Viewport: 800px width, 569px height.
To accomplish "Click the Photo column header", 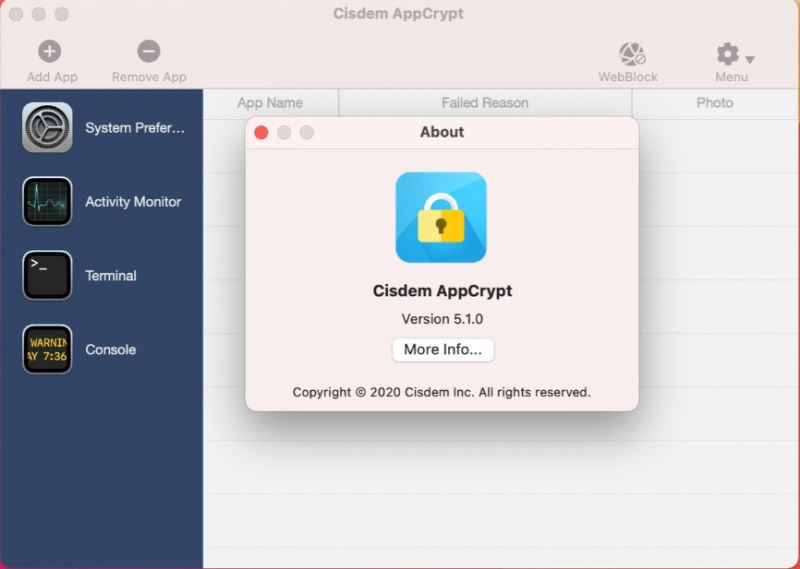I will pyautogui.click(x=715, y=103).
